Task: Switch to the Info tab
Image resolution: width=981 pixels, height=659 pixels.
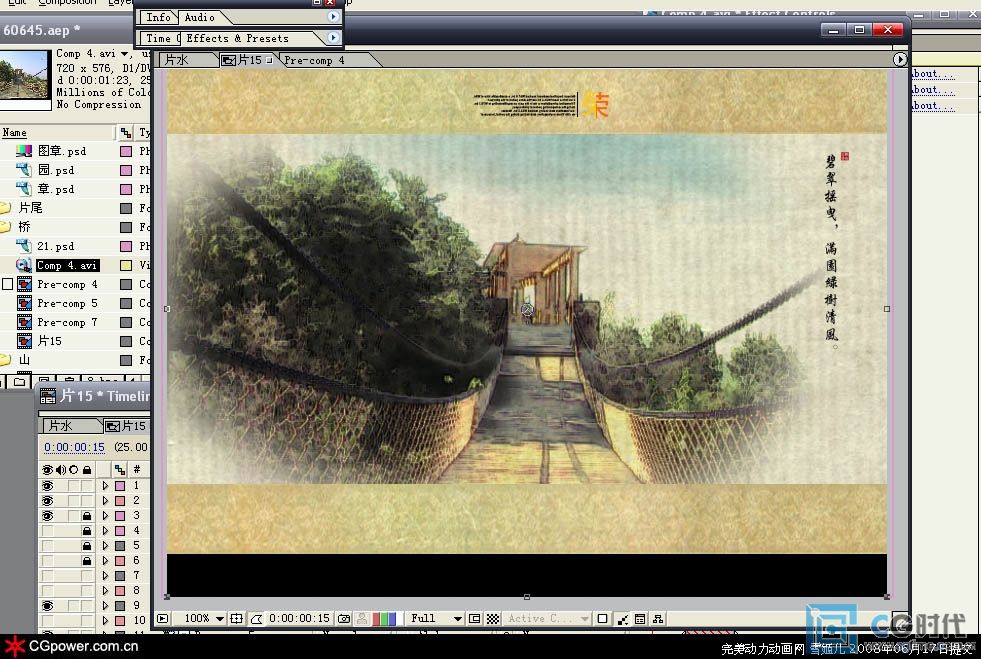Action: click(158, 18)
